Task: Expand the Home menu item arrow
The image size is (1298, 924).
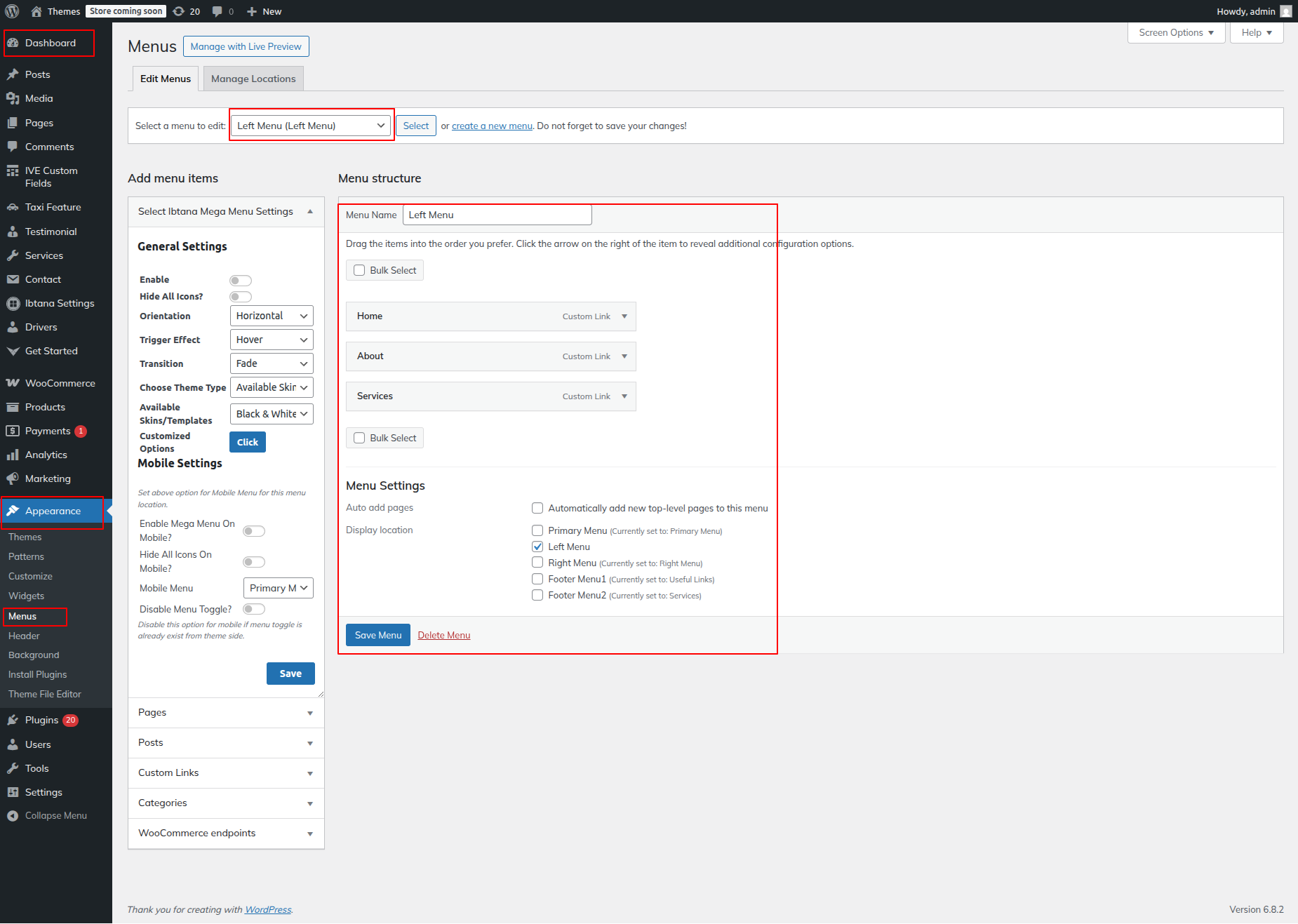Action: 624,316
